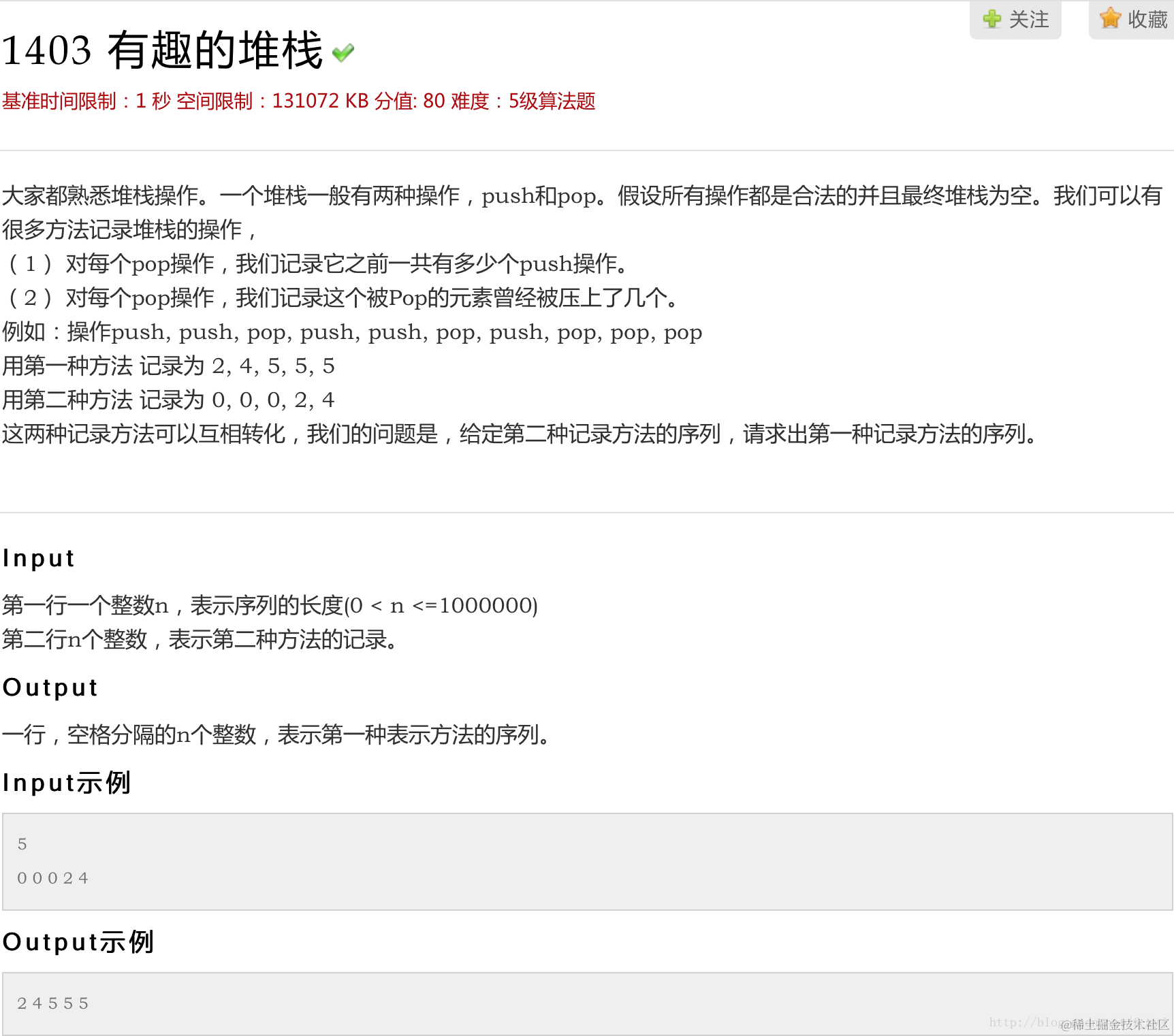Image resolution: width=1174 pixels, height=1036 pixels.
Task: Click rule (1) 对每个pop操作 line
Action: pyautogui.click(x=319, y=264)
